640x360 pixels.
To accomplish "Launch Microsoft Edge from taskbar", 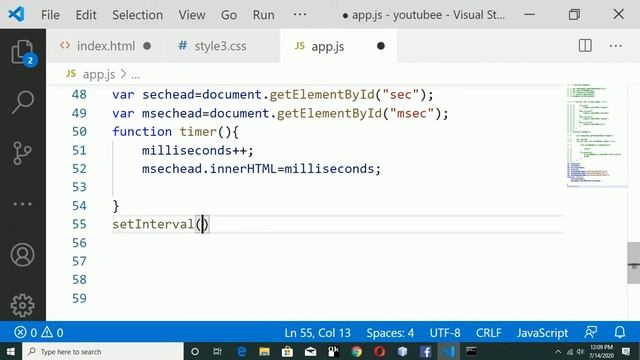I will (241, 351).
